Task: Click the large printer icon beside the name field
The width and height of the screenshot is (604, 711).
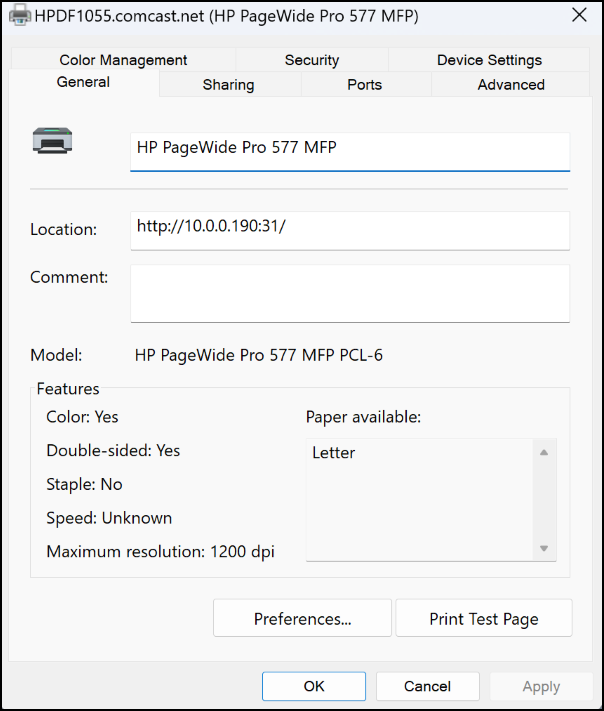Action: (x=53, y=141)
